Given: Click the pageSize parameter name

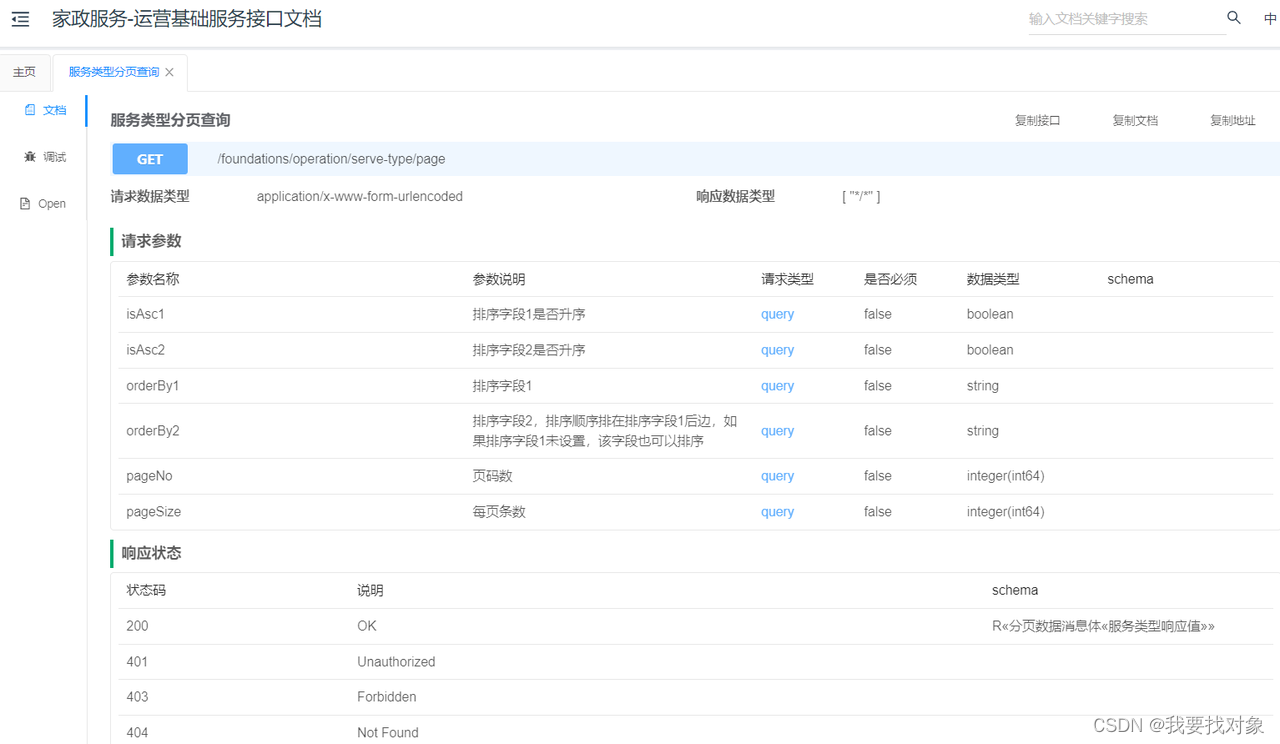Looking at the screenshot, I should click(153, 512).
